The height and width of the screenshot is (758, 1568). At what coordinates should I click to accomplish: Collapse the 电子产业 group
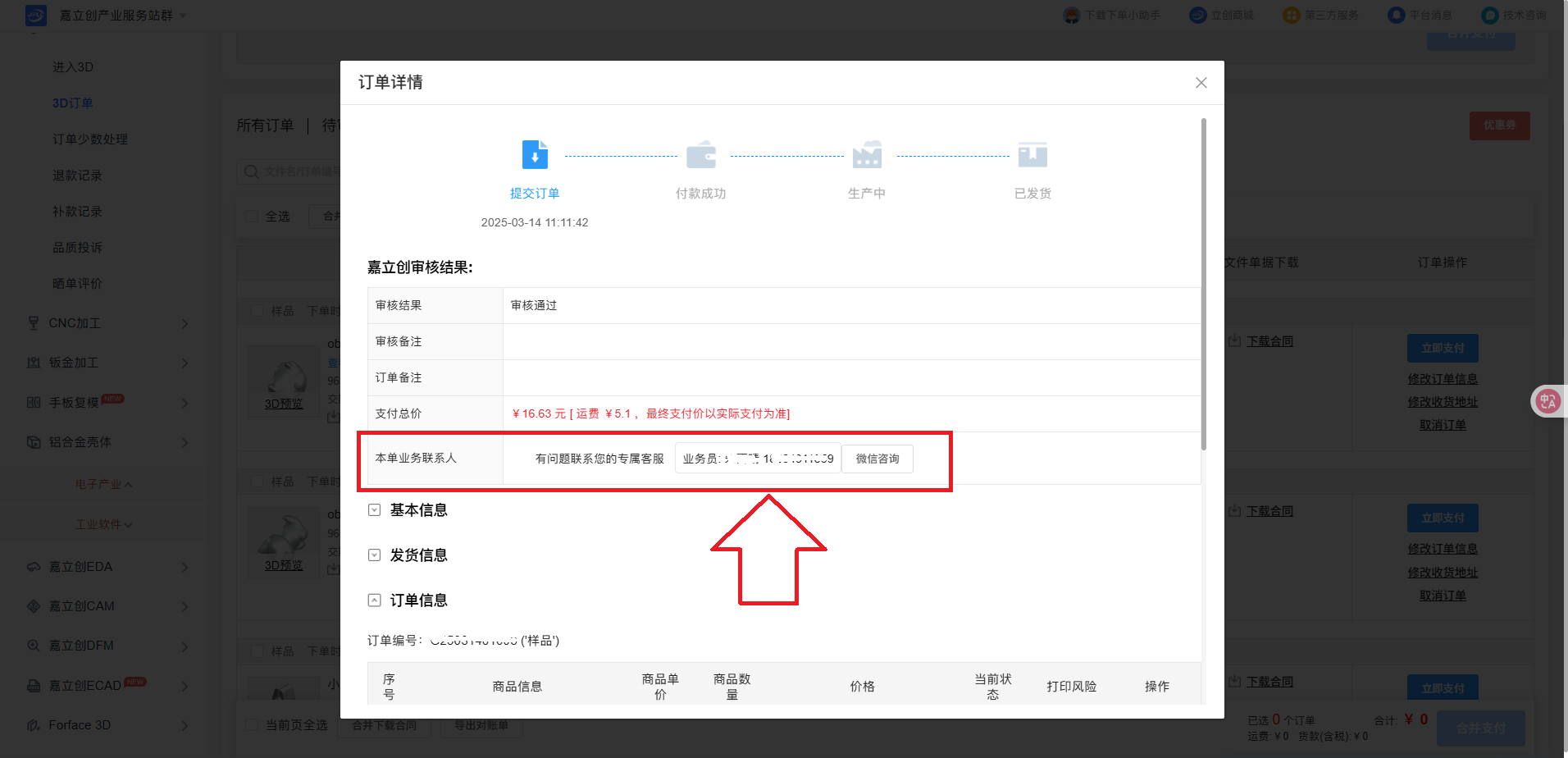point(103,485)
